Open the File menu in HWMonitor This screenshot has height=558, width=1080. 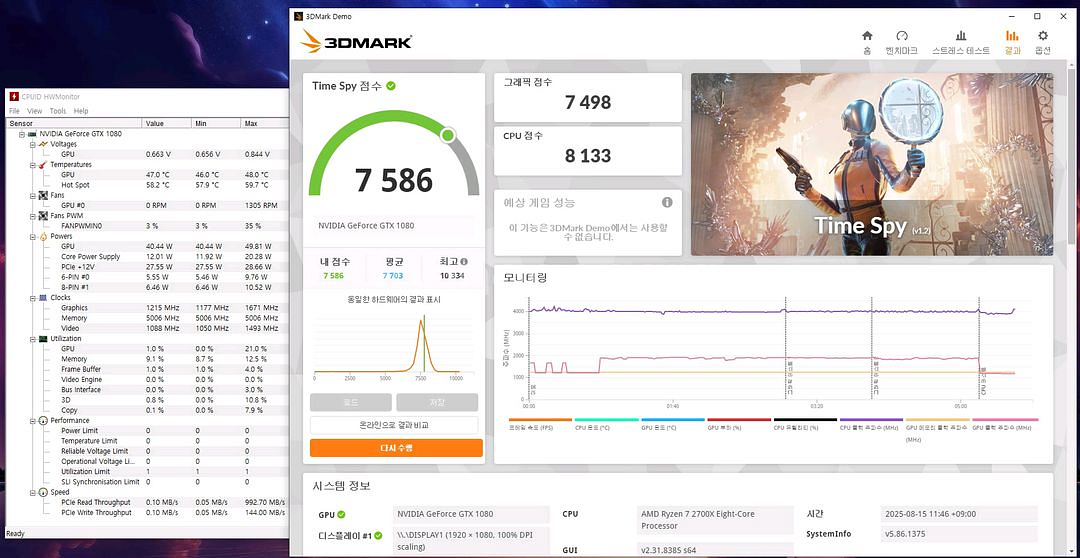coord(14,111)
